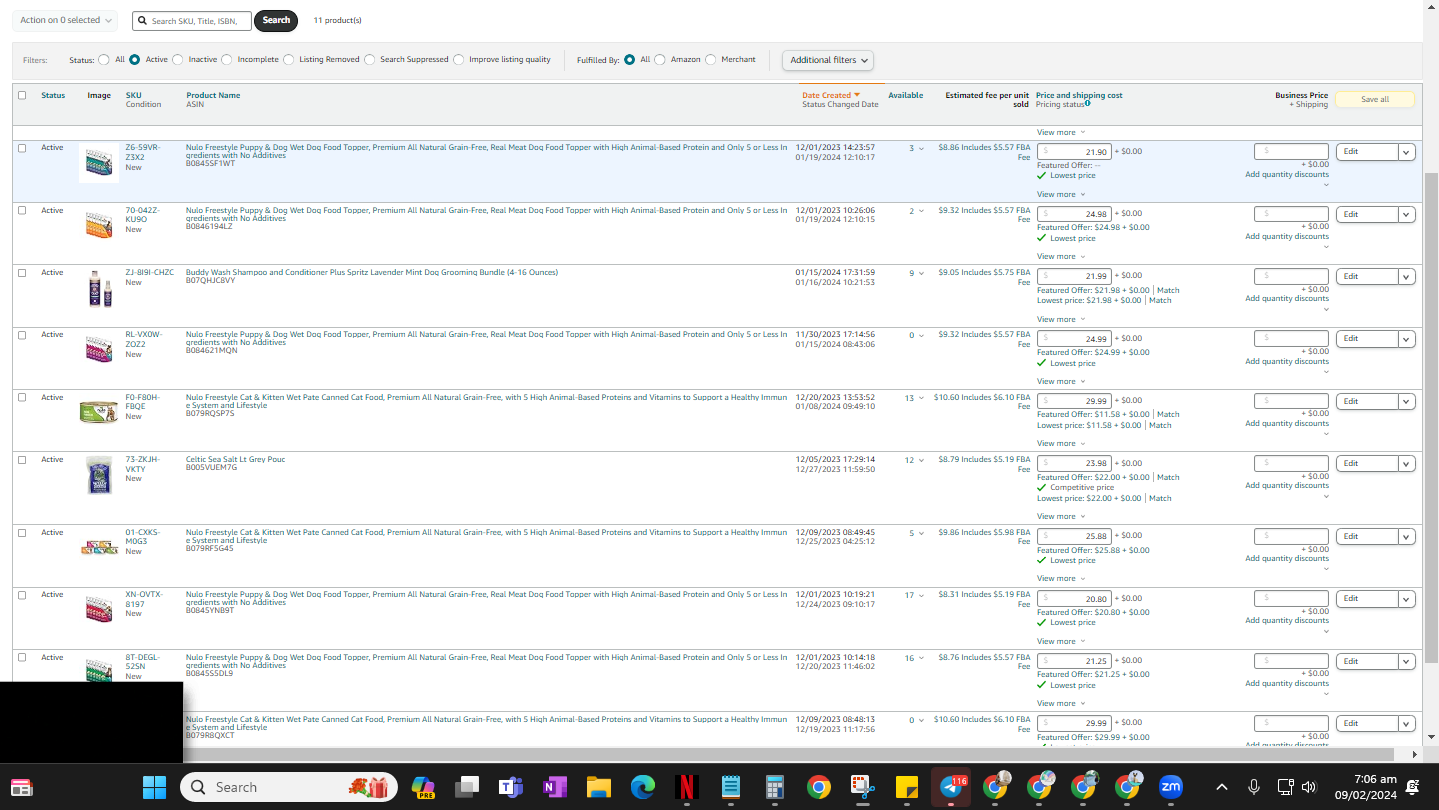This screenshot has height=810, width=1439.
Task: Open the Telegram taskbar icon
Action: (951, 787)
